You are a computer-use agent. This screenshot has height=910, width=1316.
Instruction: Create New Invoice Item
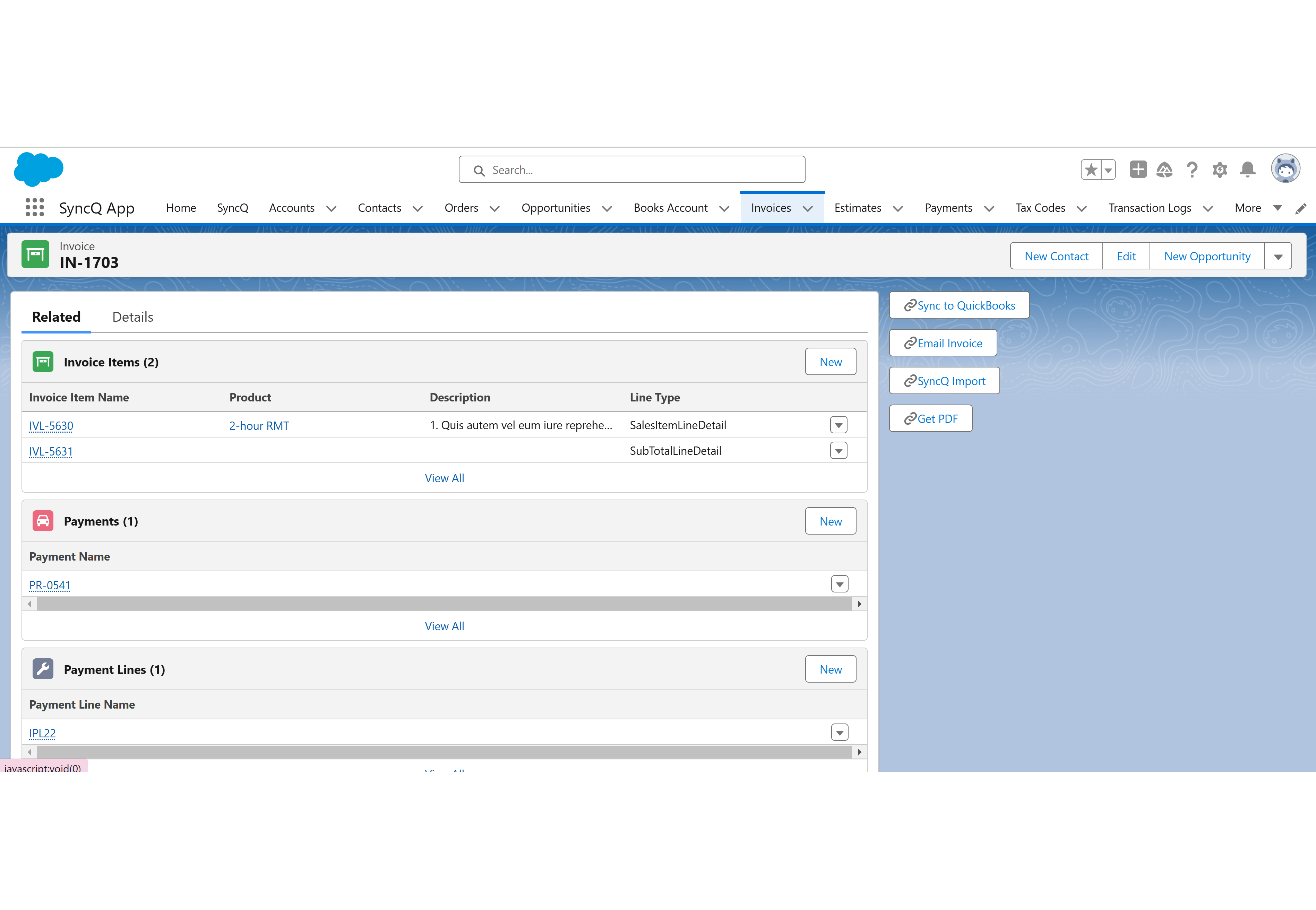831,362
